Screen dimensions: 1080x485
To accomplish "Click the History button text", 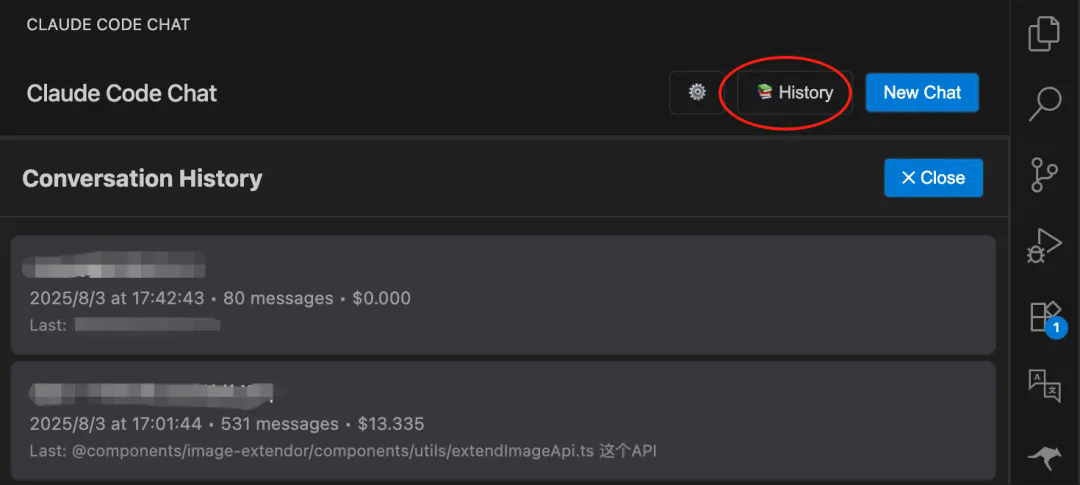I will (806, 92).
